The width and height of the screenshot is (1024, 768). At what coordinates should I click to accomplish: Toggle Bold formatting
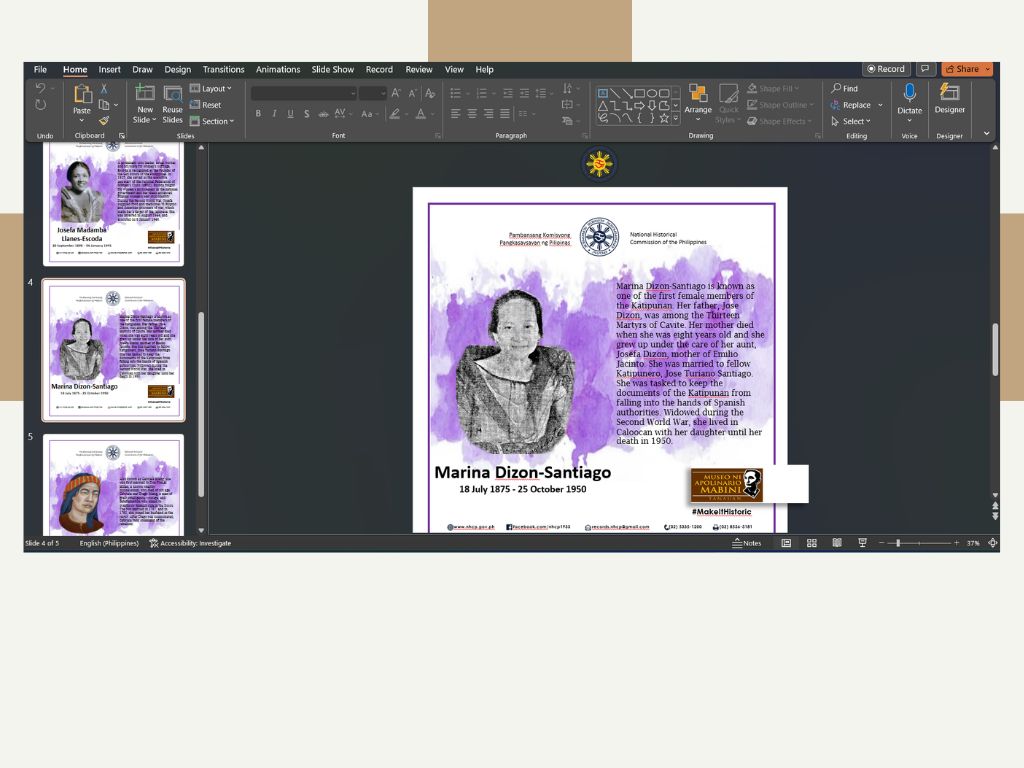point(259,114)
